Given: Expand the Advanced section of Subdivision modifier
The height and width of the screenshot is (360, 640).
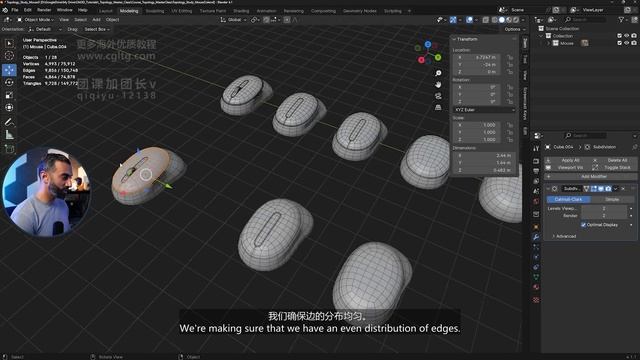Looking at the screenshot, I should pyautogui.click(x=564, y=236).
